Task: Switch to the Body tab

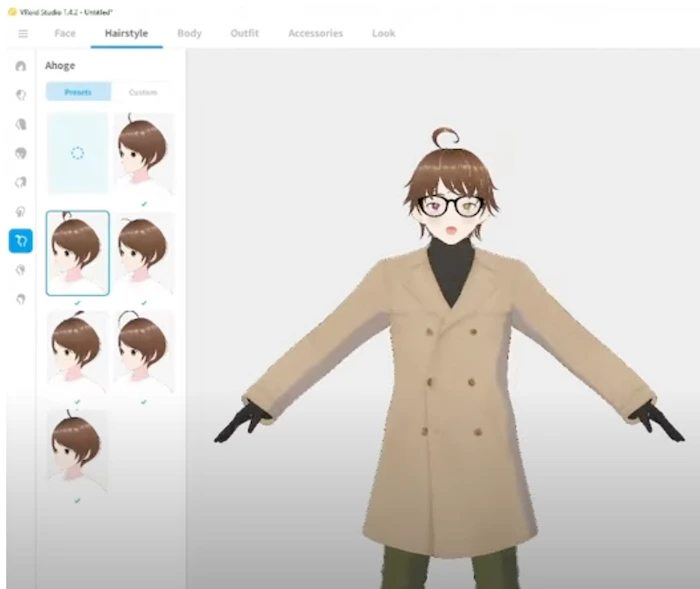Action: pyautogui.click(x=189, y=33)
